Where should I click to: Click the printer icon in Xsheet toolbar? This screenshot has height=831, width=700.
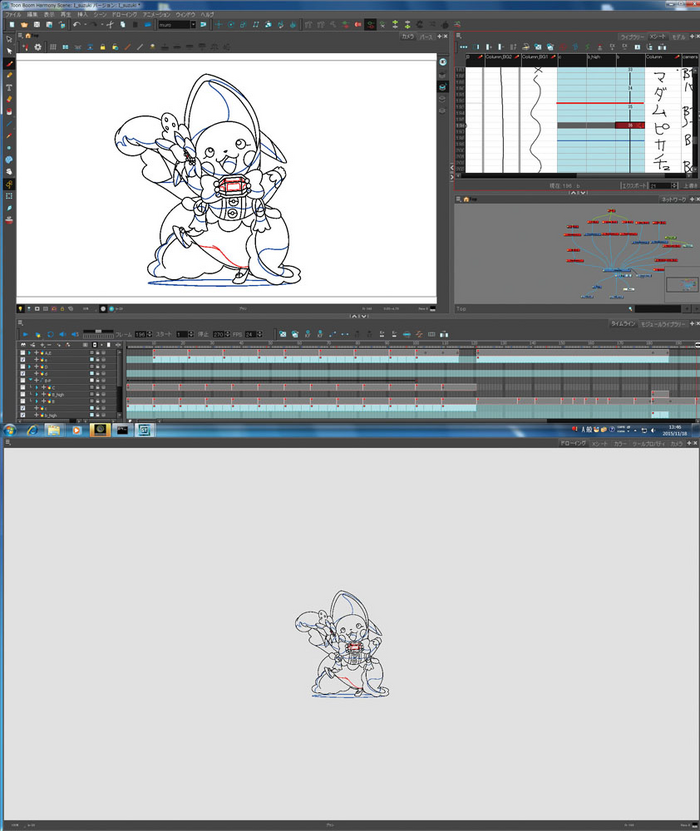[x=525, y=47]
